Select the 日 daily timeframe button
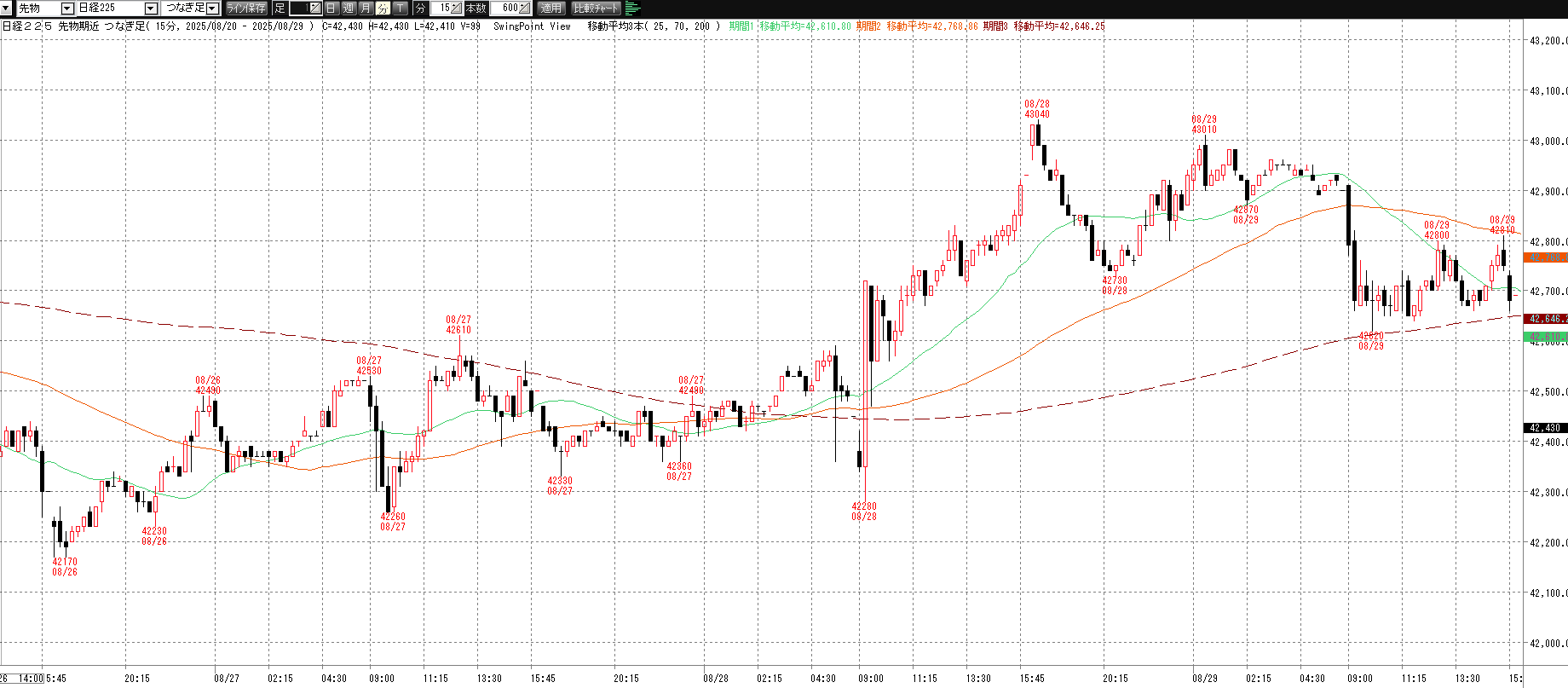The width and height of the screenshot is (1568, 688). [x=331, y=8]
